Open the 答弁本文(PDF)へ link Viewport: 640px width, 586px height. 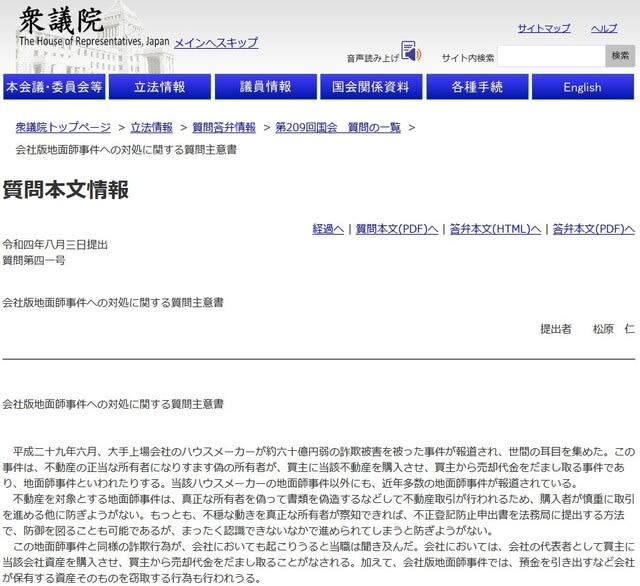tap(593, 229)
